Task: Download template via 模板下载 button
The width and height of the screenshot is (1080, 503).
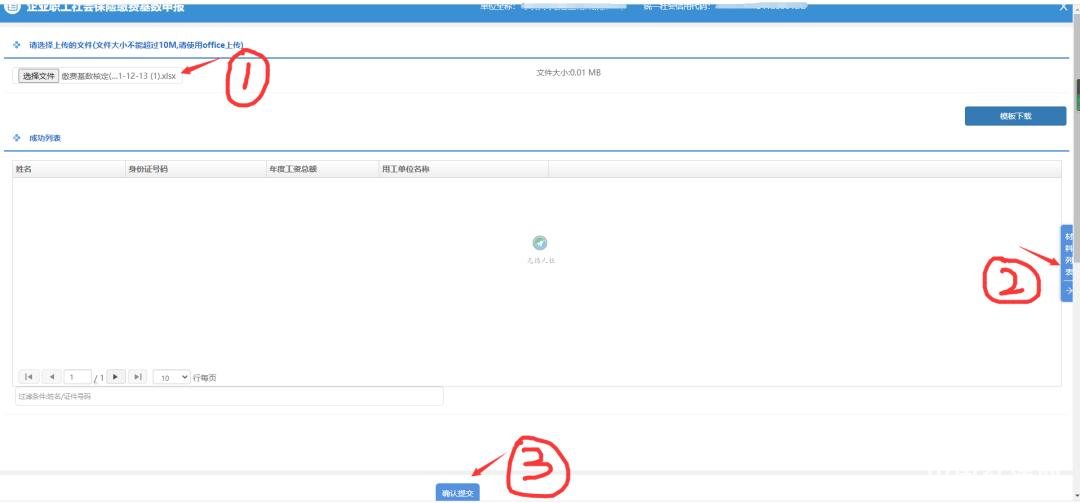Action: (x=1015, y=116)
